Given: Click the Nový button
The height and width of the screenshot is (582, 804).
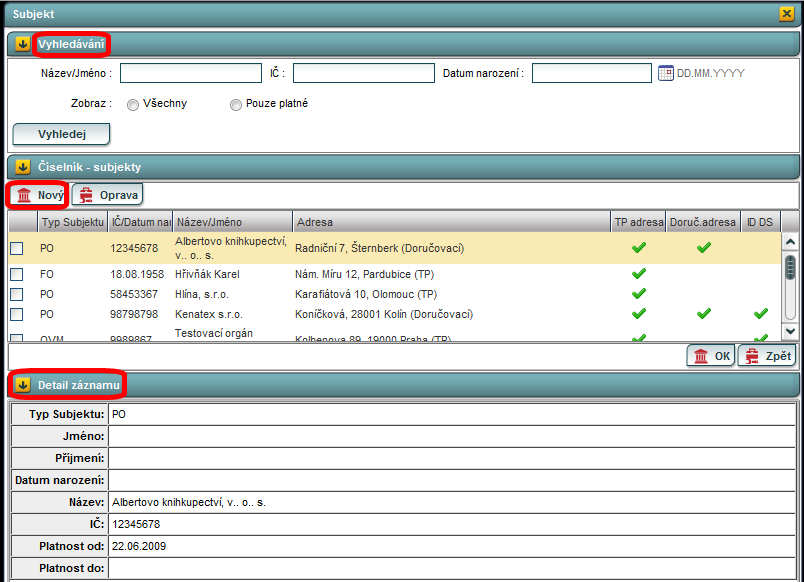Looking at the screenshot, I should pos(38,195).
